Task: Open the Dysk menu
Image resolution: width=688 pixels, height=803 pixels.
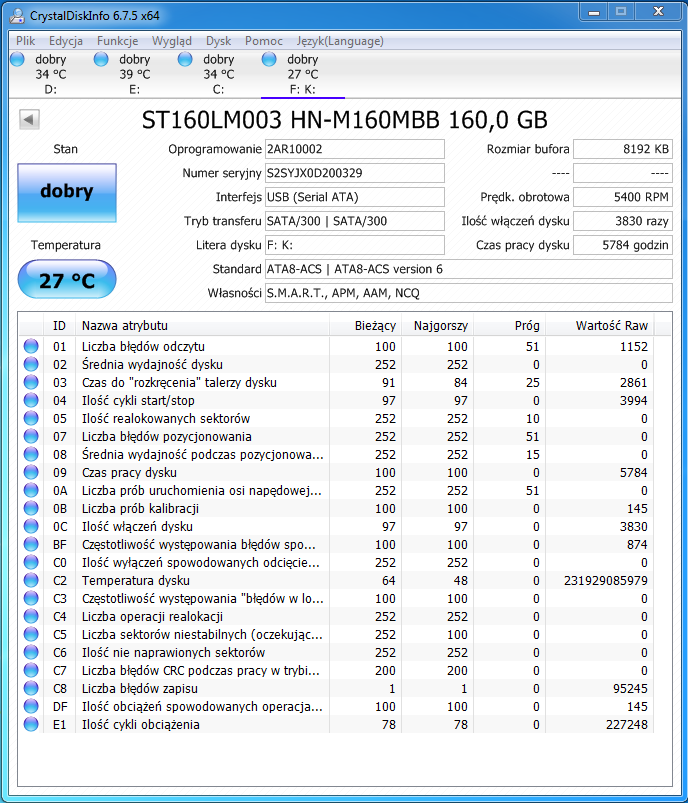Action: pos(218,41)
